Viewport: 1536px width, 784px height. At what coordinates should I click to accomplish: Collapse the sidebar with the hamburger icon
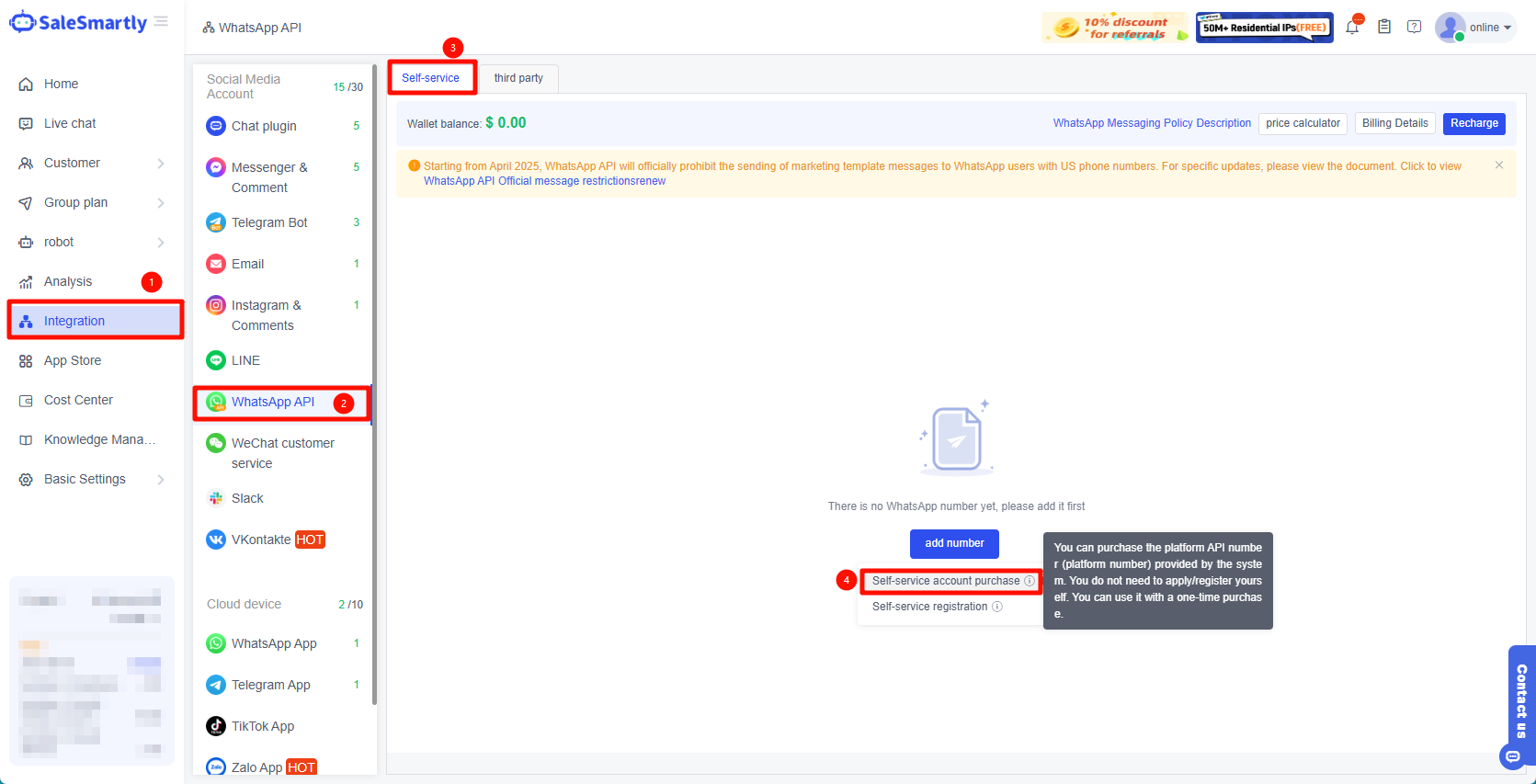[x=162, y=21]
